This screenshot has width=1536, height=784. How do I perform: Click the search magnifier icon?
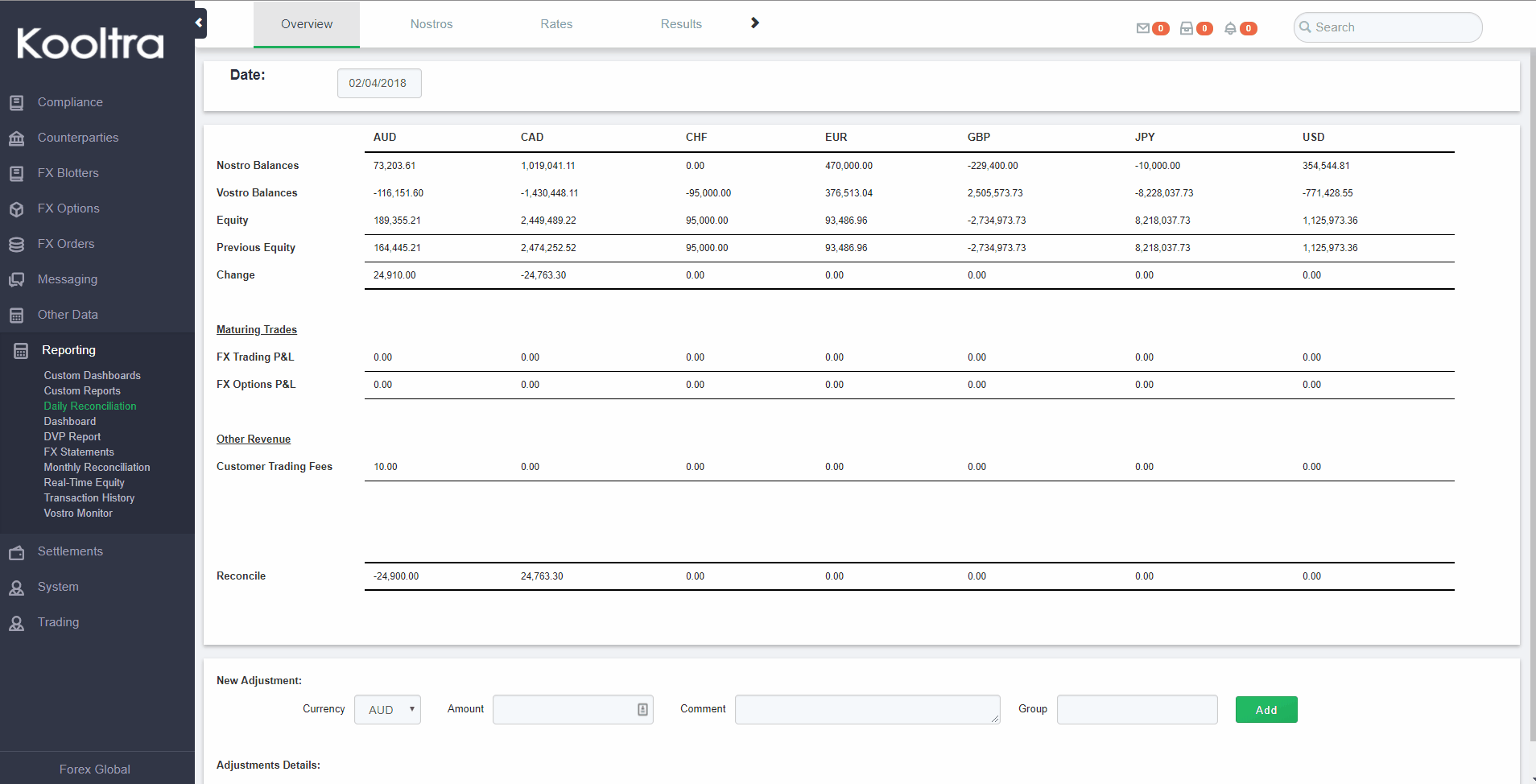1305,27
